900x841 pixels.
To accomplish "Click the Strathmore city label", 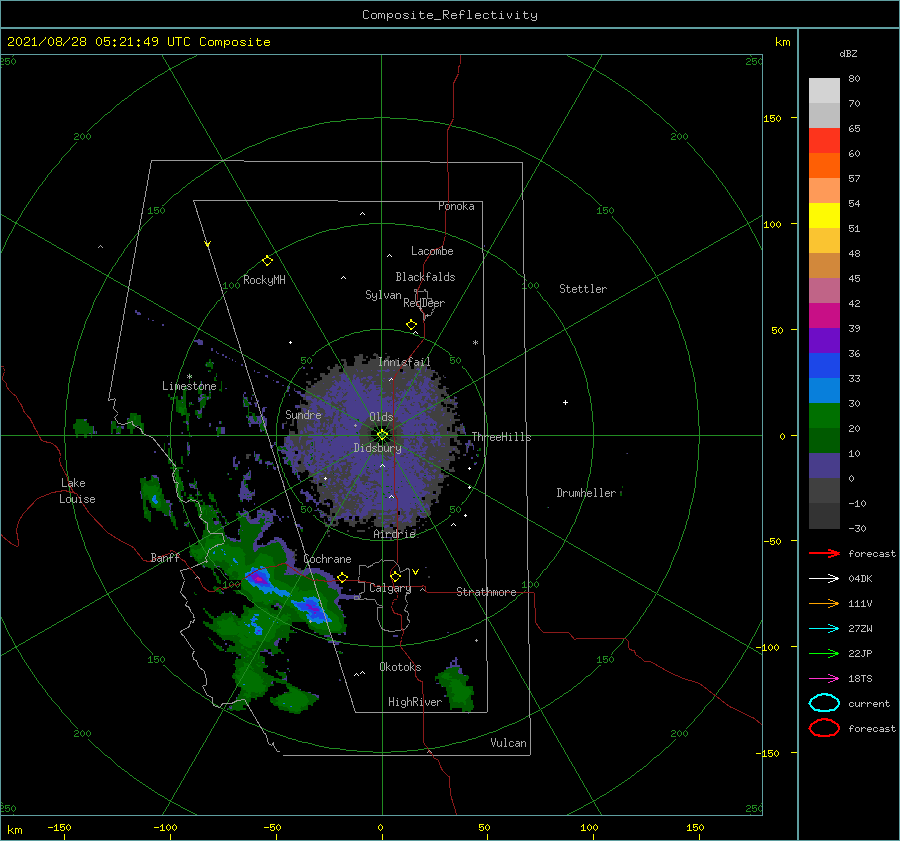I will pyautogui.click(x=486, y=592).
